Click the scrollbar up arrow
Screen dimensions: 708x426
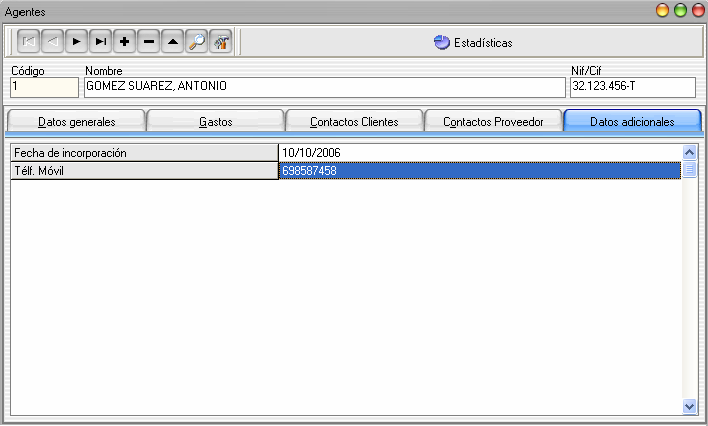tap(689, 152)
